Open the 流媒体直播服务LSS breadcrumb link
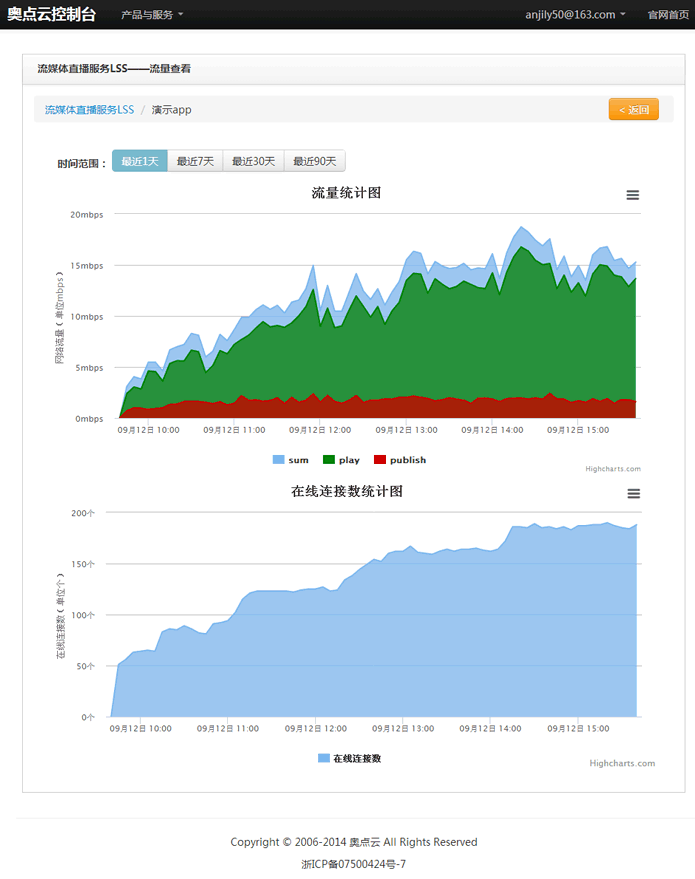695x879 pixels. (x=90, y=109)
